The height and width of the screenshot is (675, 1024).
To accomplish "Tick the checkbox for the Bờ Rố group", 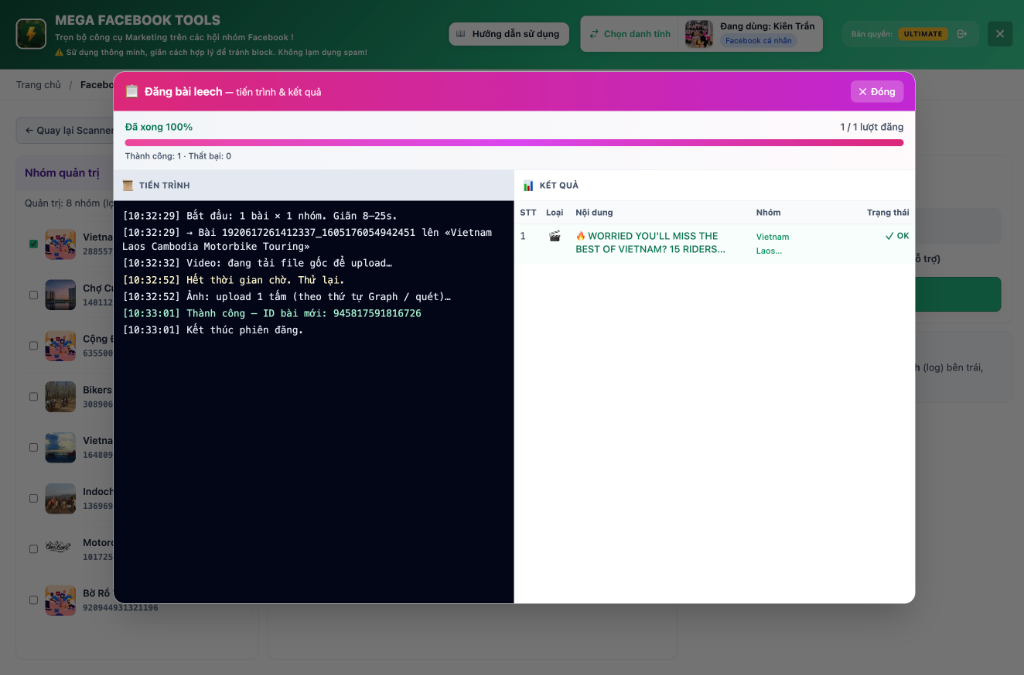I will tap(33, 601).
